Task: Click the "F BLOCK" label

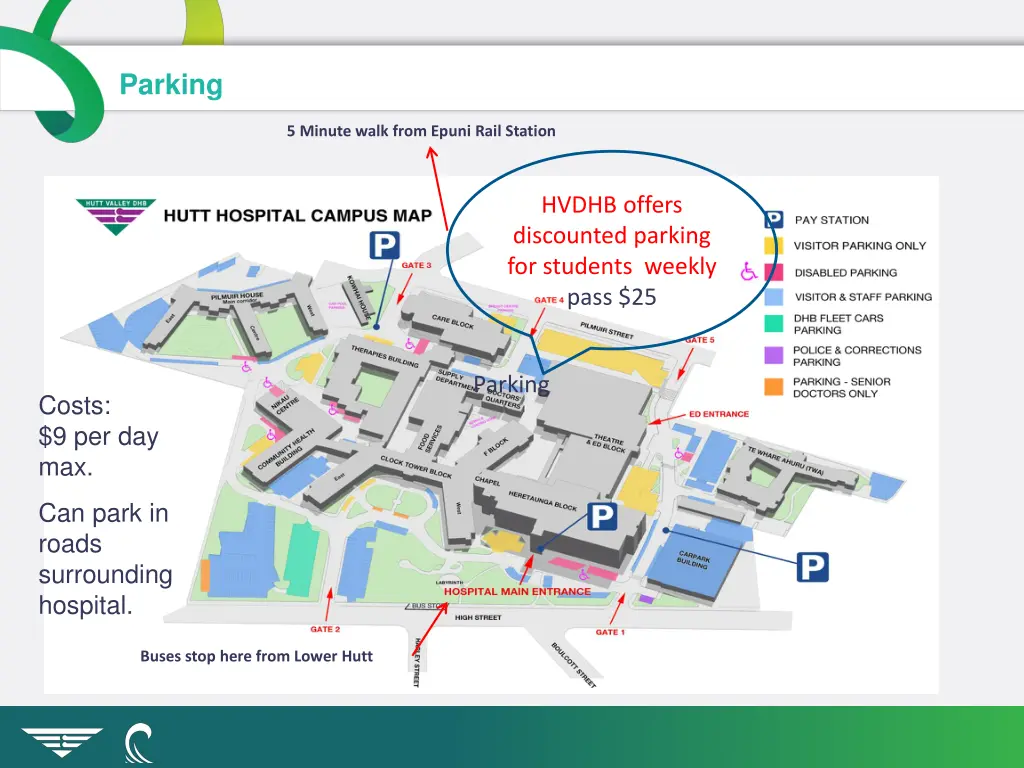Action: [x=496, y=447]
